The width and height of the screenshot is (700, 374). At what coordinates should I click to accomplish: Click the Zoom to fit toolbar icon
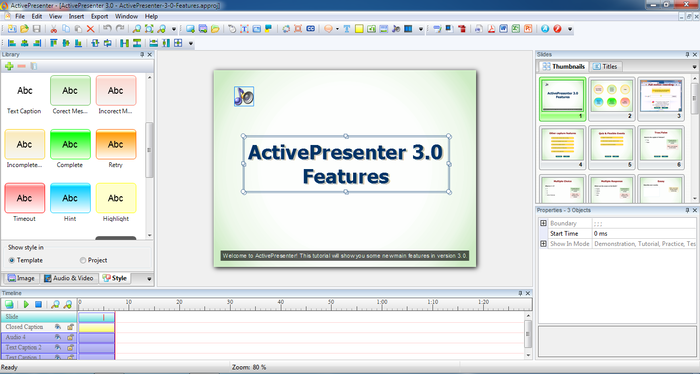[x=149, y=29]
